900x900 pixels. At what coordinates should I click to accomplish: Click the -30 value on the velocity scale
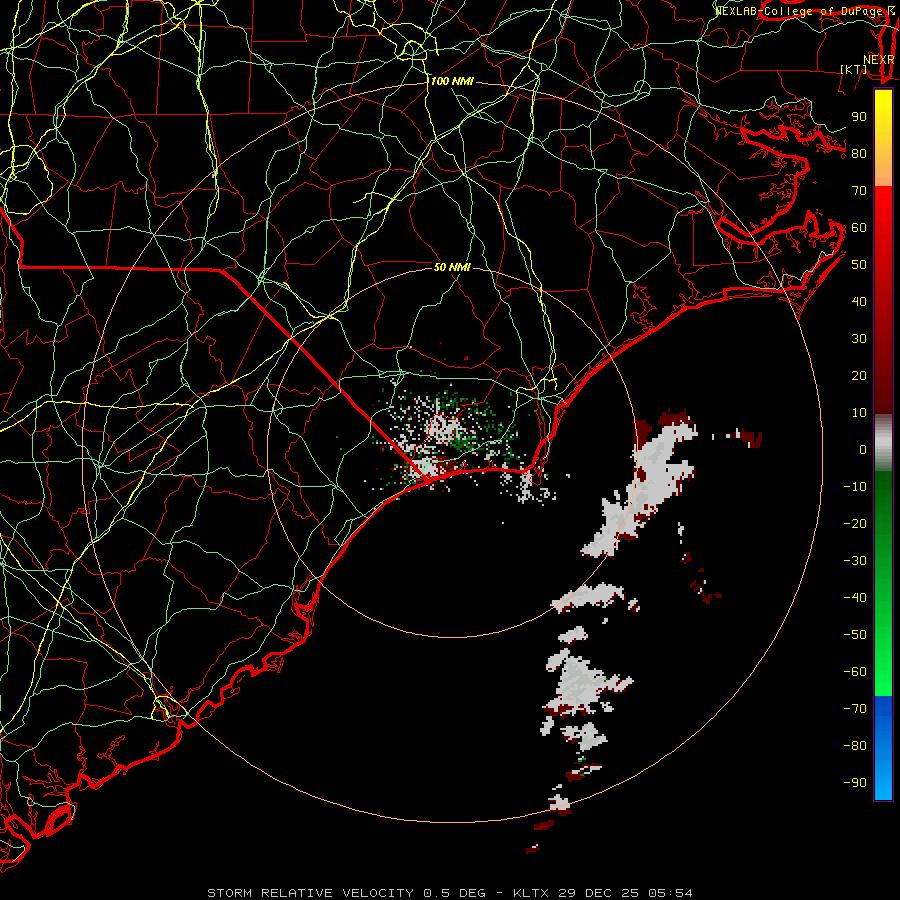click(x=855, y=561)
